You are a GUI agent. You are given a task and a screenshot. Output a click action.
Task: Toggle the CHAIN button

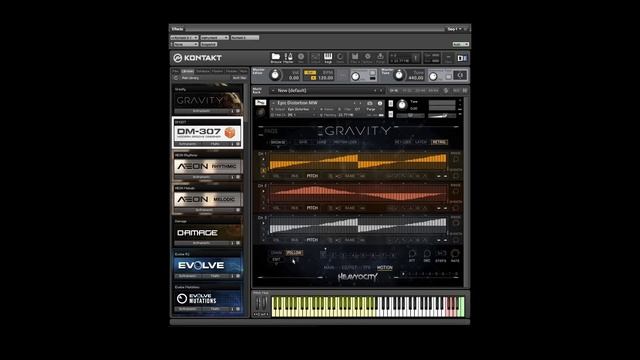click(x=276, y=253)
